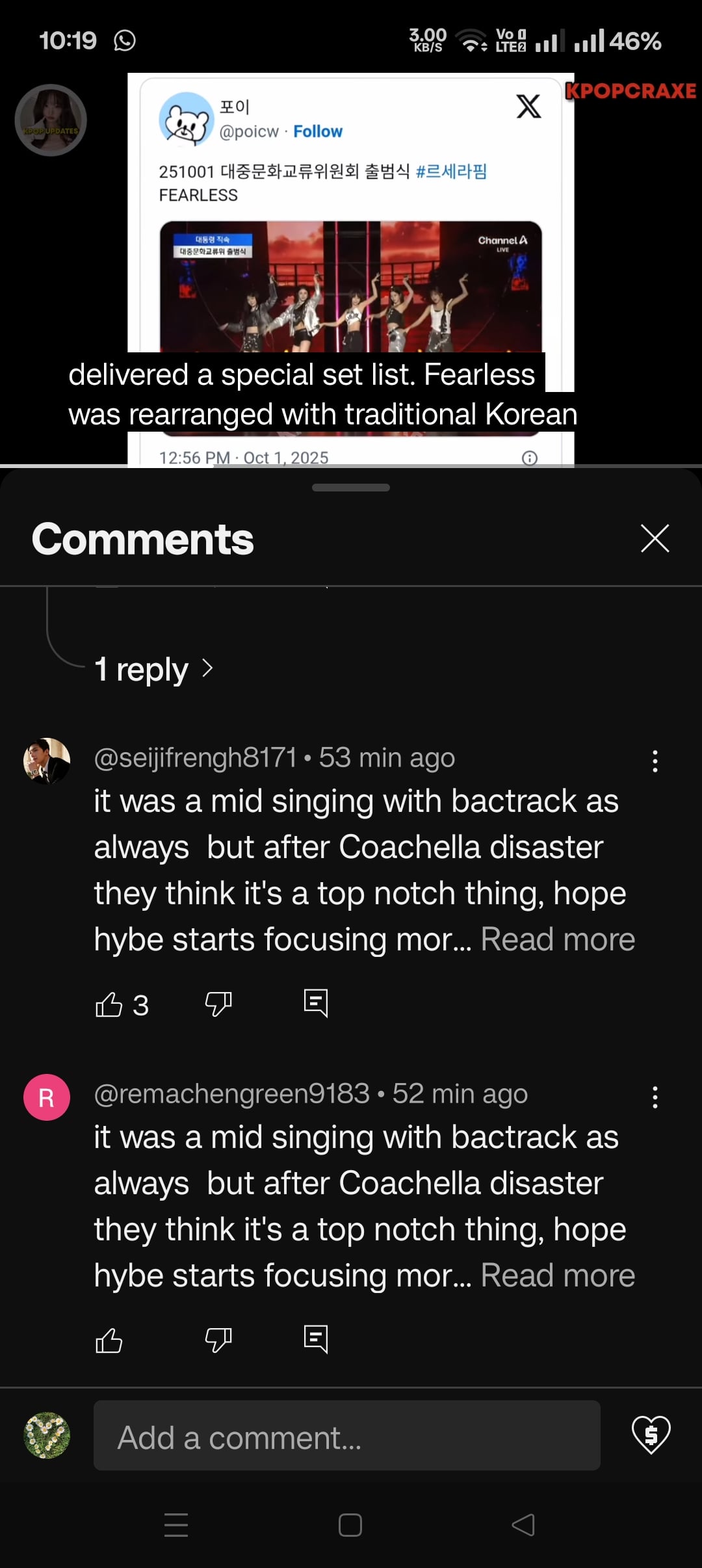Screen dimensions: 702x1568
Task: Like the comment by @seijifrengh8171
Action: [x=109, y=1004]
